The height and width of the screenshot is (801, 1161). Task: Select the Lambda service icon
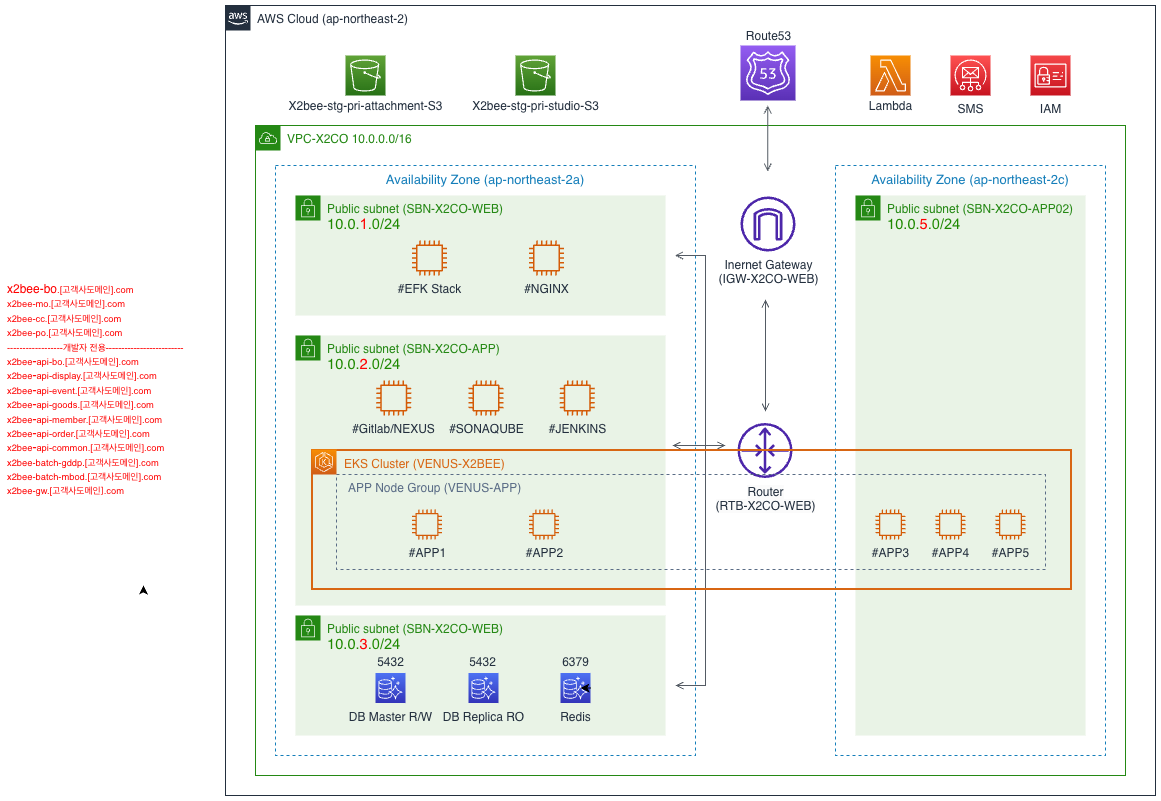click(890, 75)
